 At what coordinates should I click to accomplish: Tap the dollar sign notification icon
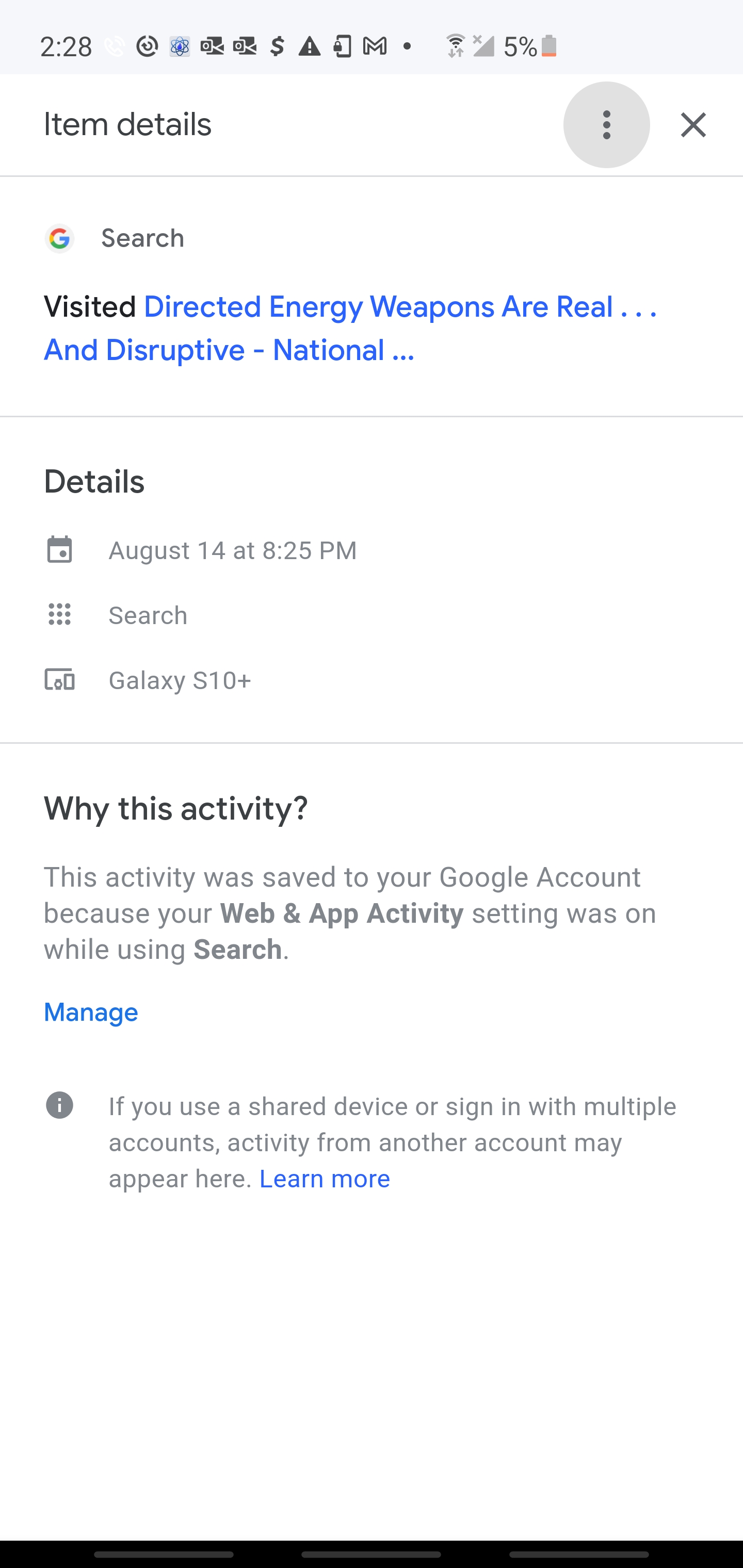277,46
